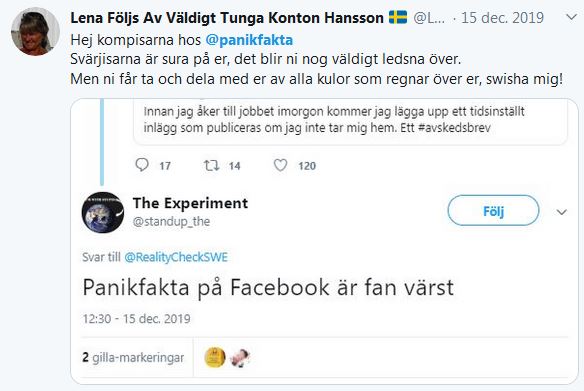Image resolution: width=584 pixels, height=391 pixels.
Task: Click the pink liker avatar
Action: click(240, 358)
